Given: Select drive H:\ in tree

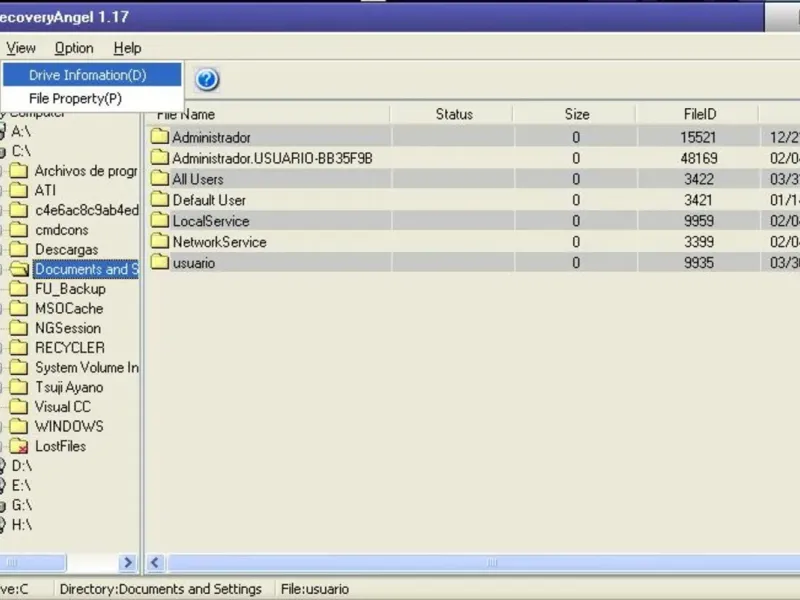Looking at the screenshot, I should (21, 524).
